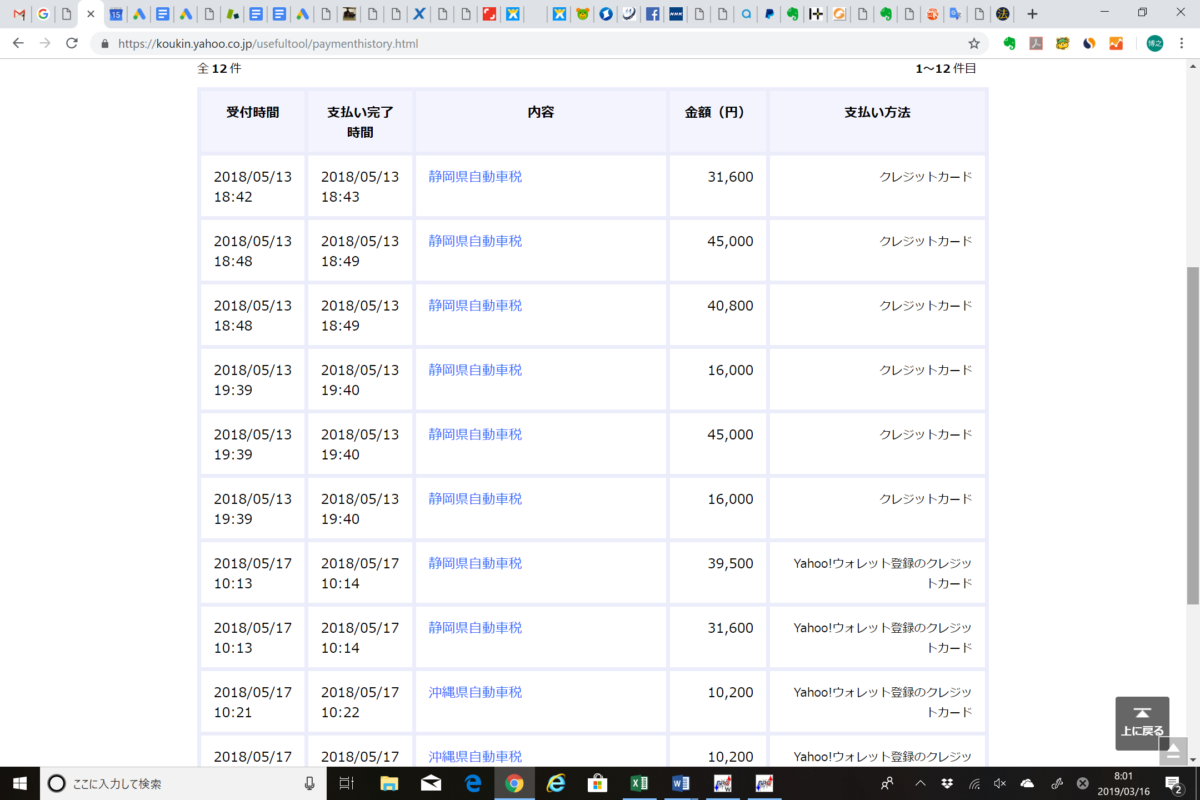This screenshot has width=1200, height=800.
Task: Open 静岡県自動車税 link for 39,500 row
Action: [475, 563]
